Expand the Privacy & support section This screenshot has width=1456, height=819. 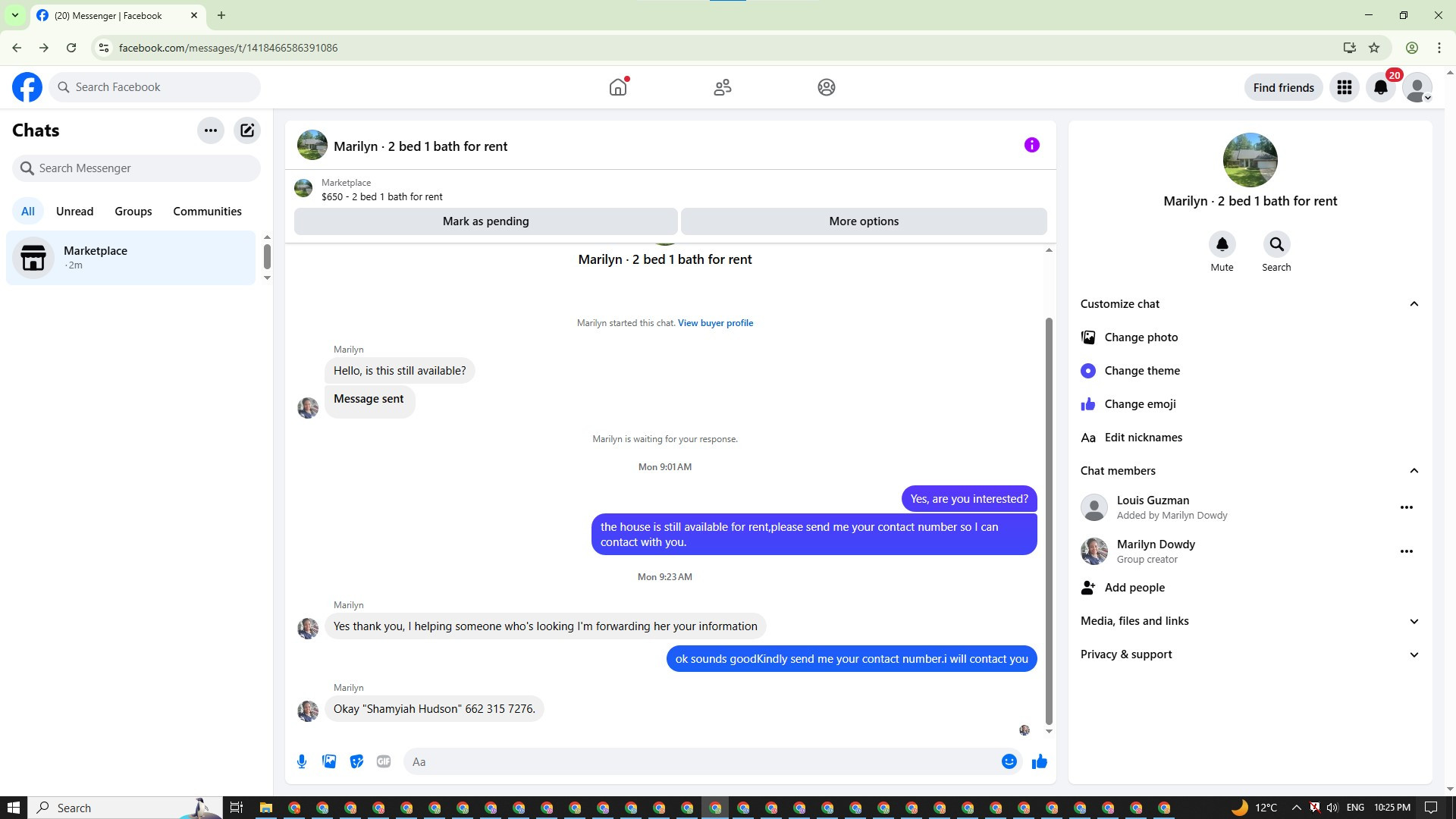coord(1250,654)
